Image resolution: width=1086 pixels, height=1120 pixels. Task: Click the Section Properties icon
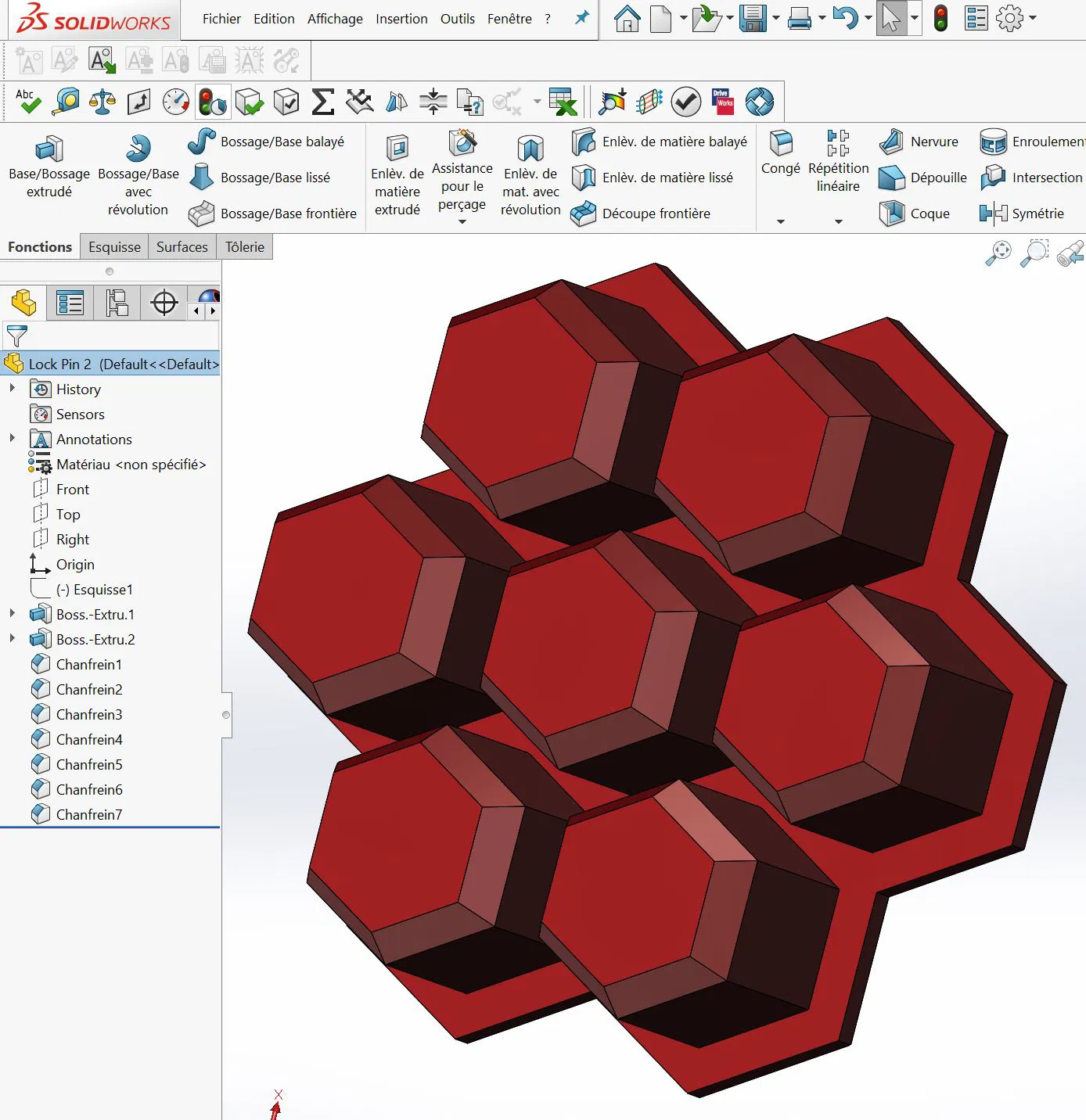click(x=139, y=102)
